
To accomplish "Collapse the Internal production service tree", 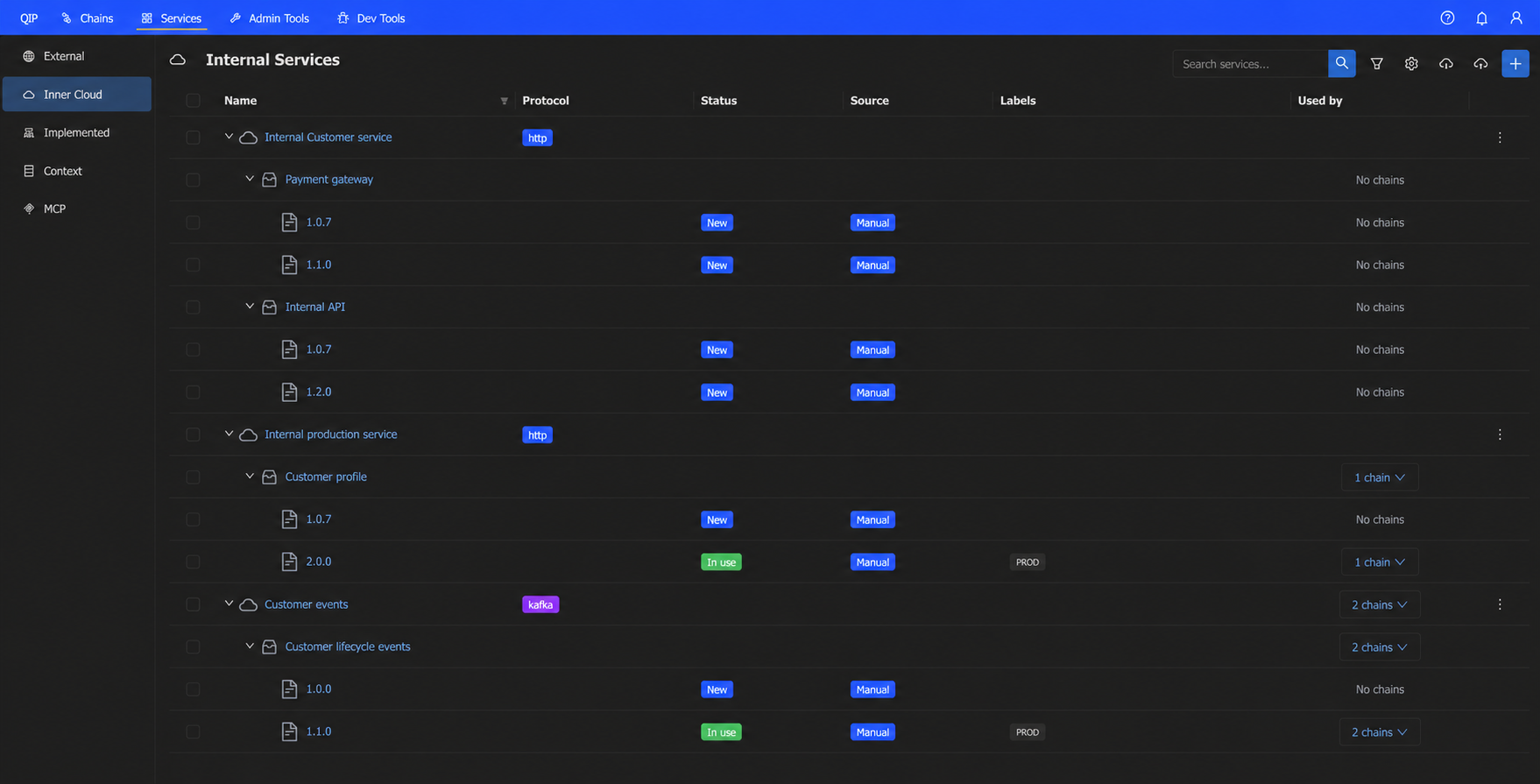I will pos(229,434).
